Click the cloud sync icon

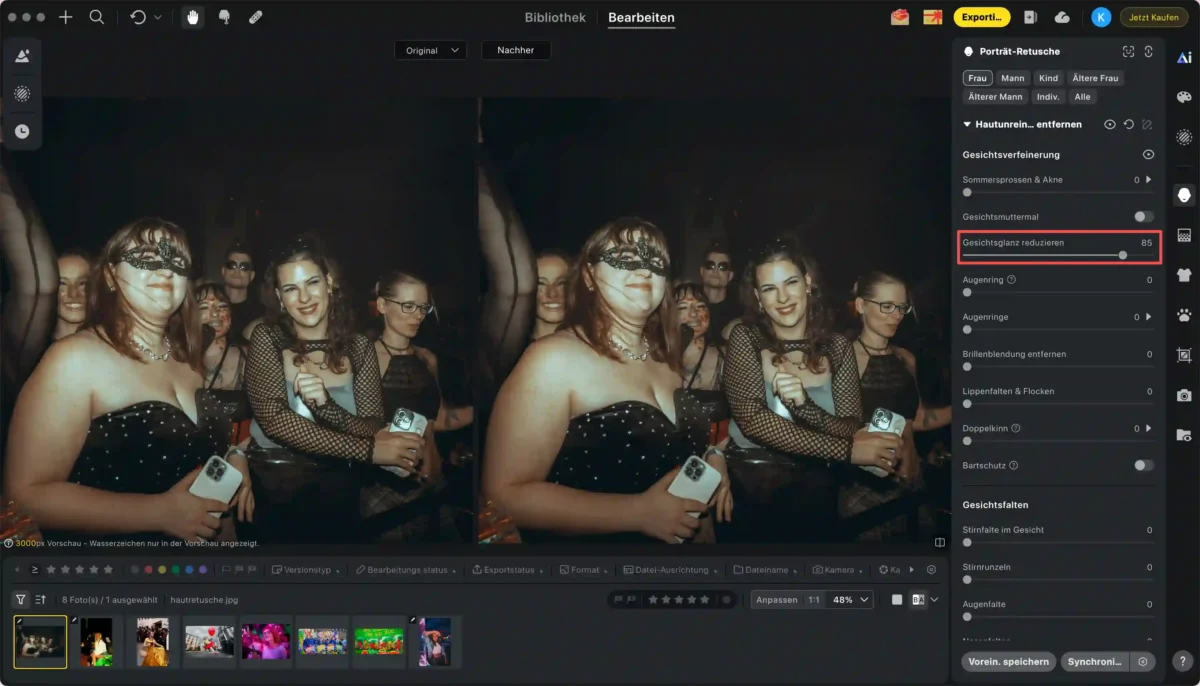1062,17
